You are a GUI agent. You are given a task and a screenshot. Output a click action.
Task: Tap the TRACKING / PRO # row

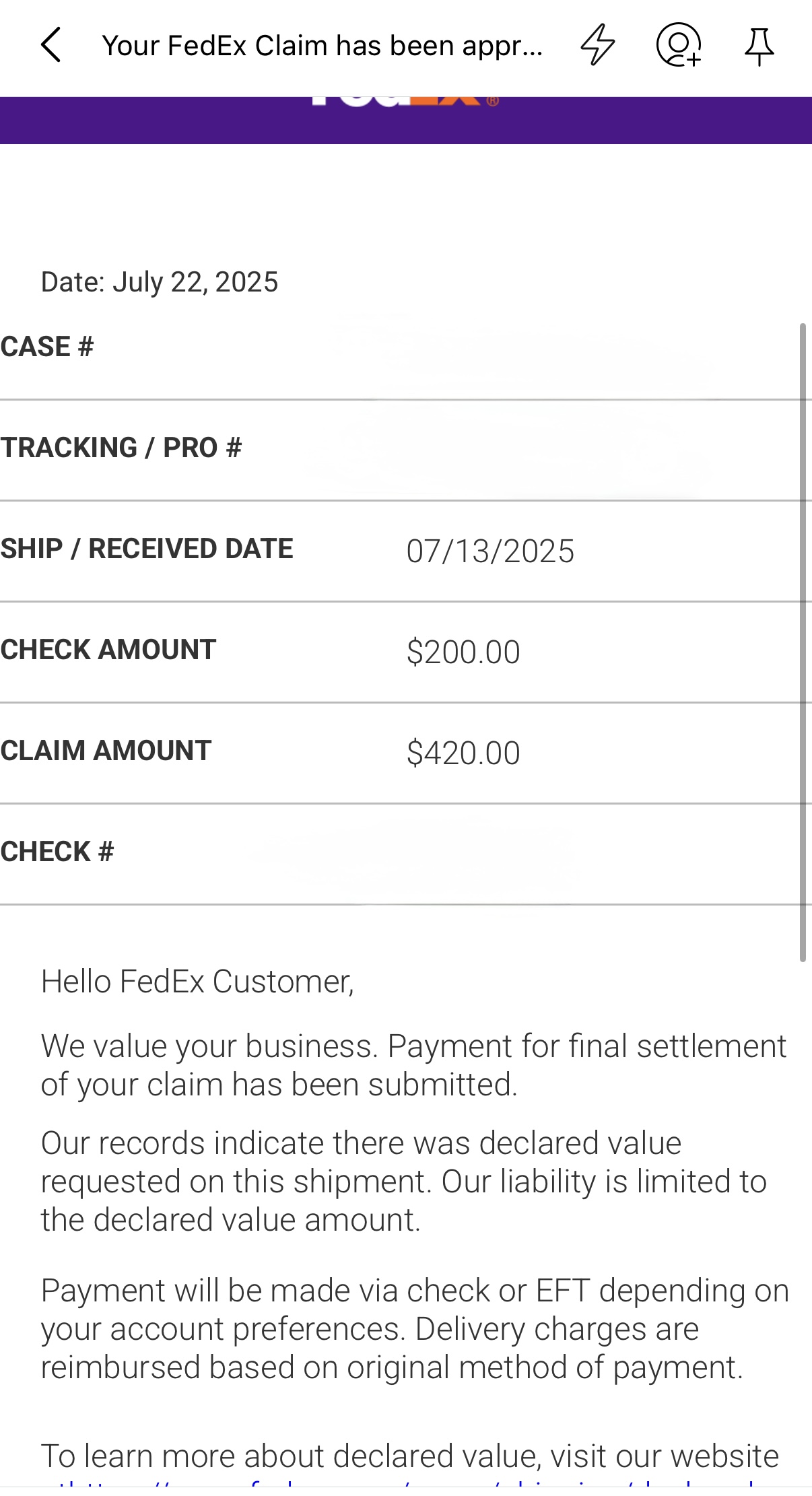[406, 450]
